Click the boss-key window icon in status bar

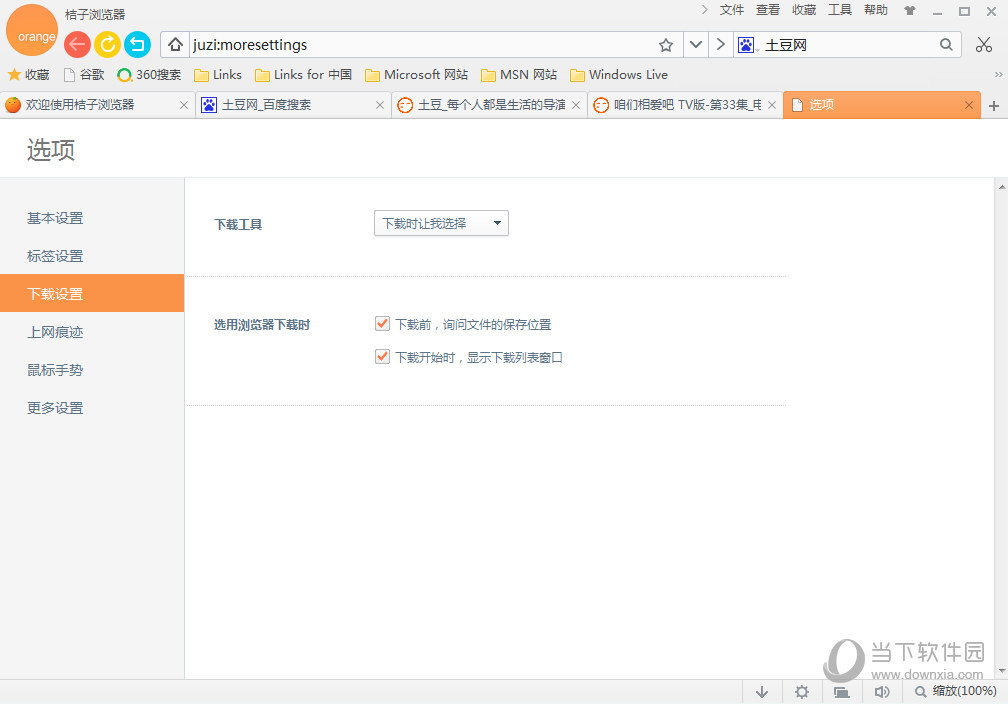coord(841,691)
